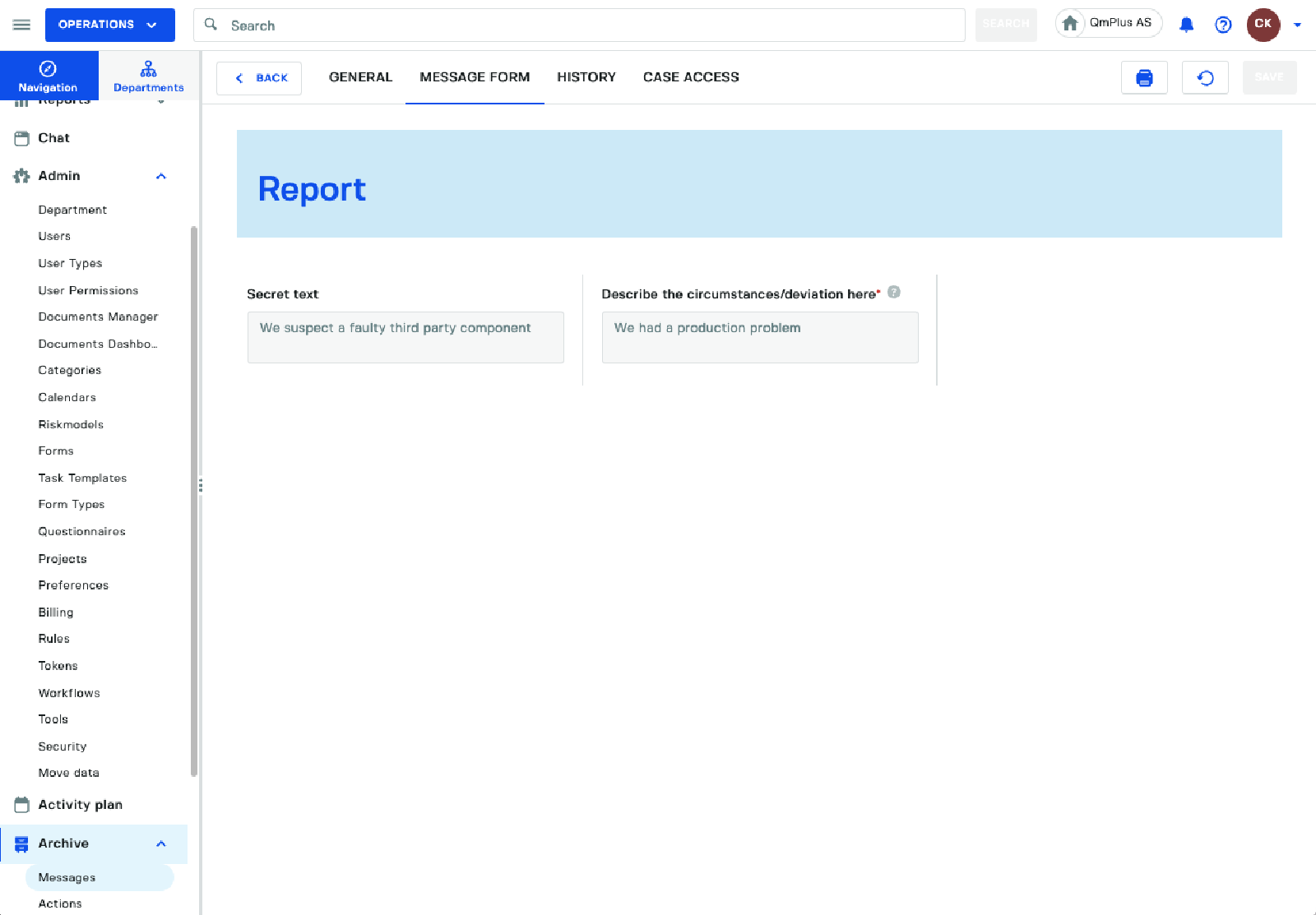This screenshot has width=1316, height=915.
Task: Open the user account dropdown arrow
Action: (1298, 25)
